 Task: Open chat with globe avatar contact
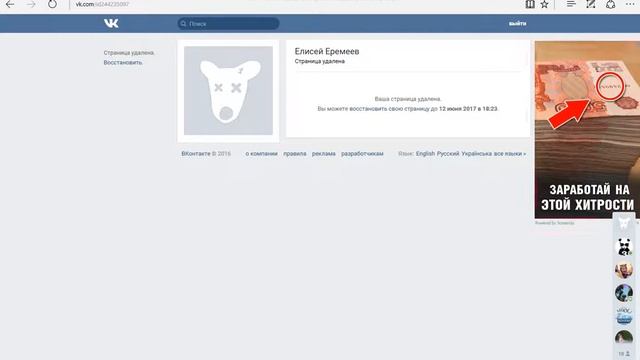click(x=624, y=293)
